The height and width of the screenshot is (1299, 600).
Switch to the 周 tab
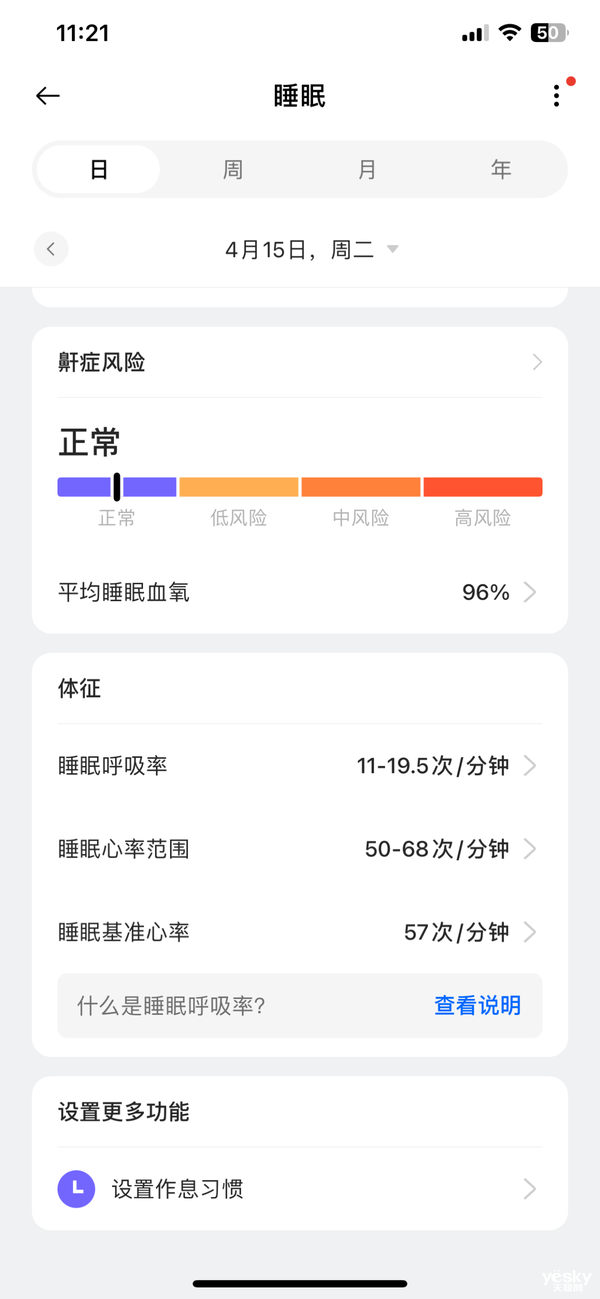click(233, 169)
